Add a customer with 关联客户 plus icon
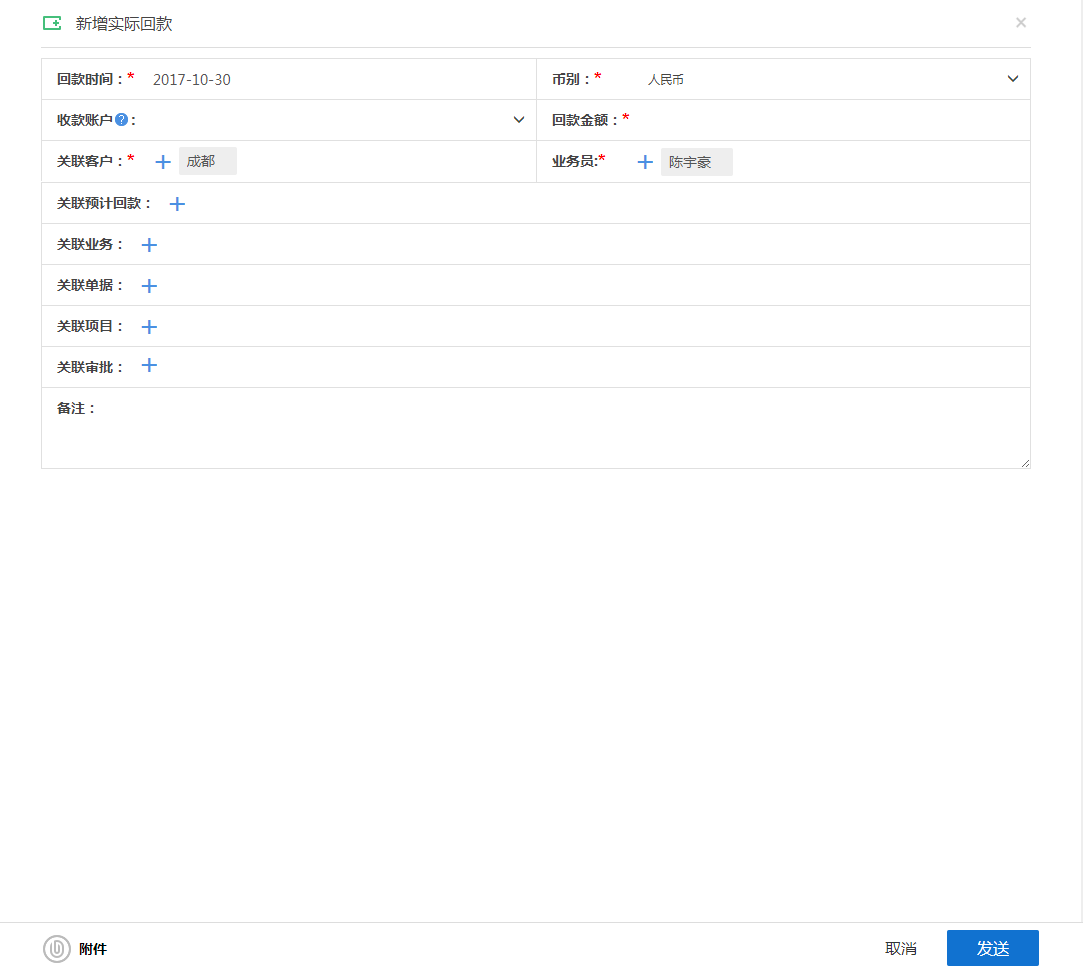This screenshot has width=1083, height=971. tap(163, 162)
